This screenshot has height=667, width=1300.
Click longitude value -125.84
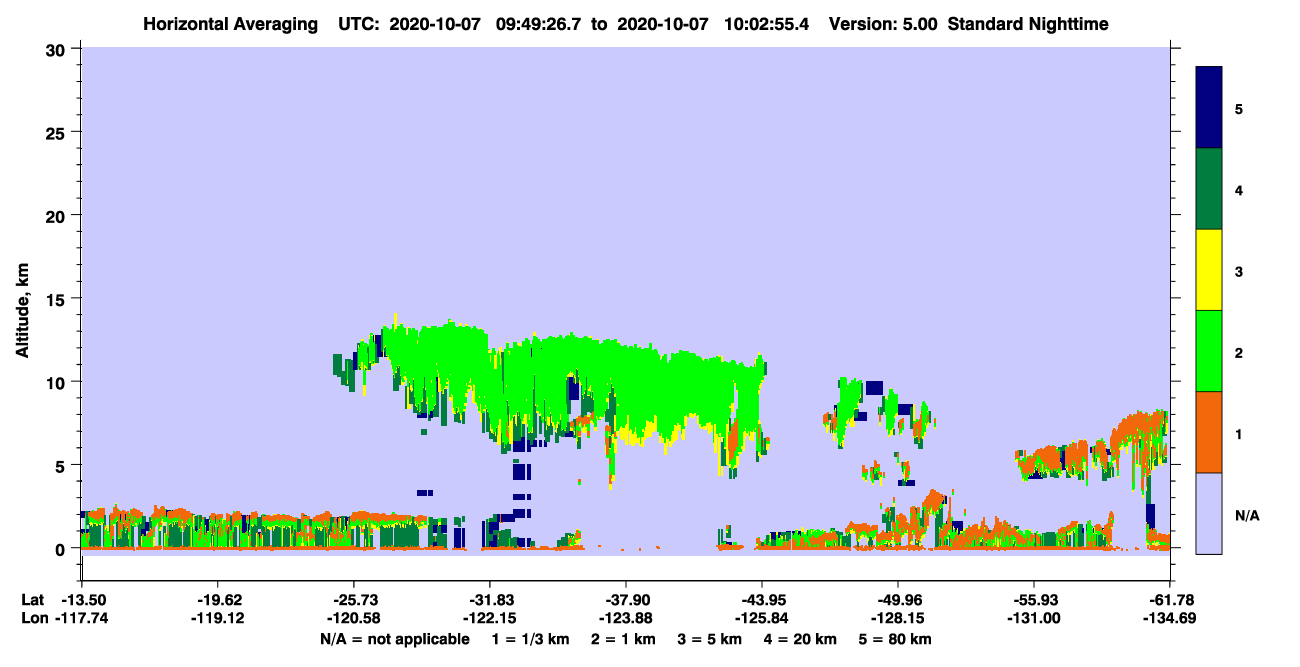pyautogui.click(x=762, y=619)
